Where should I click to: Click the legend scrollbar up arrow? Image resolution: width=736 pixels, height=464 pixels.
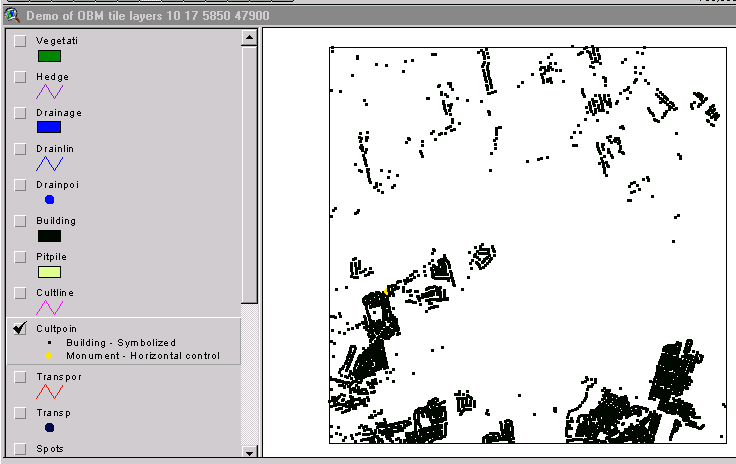pos(249,37)
